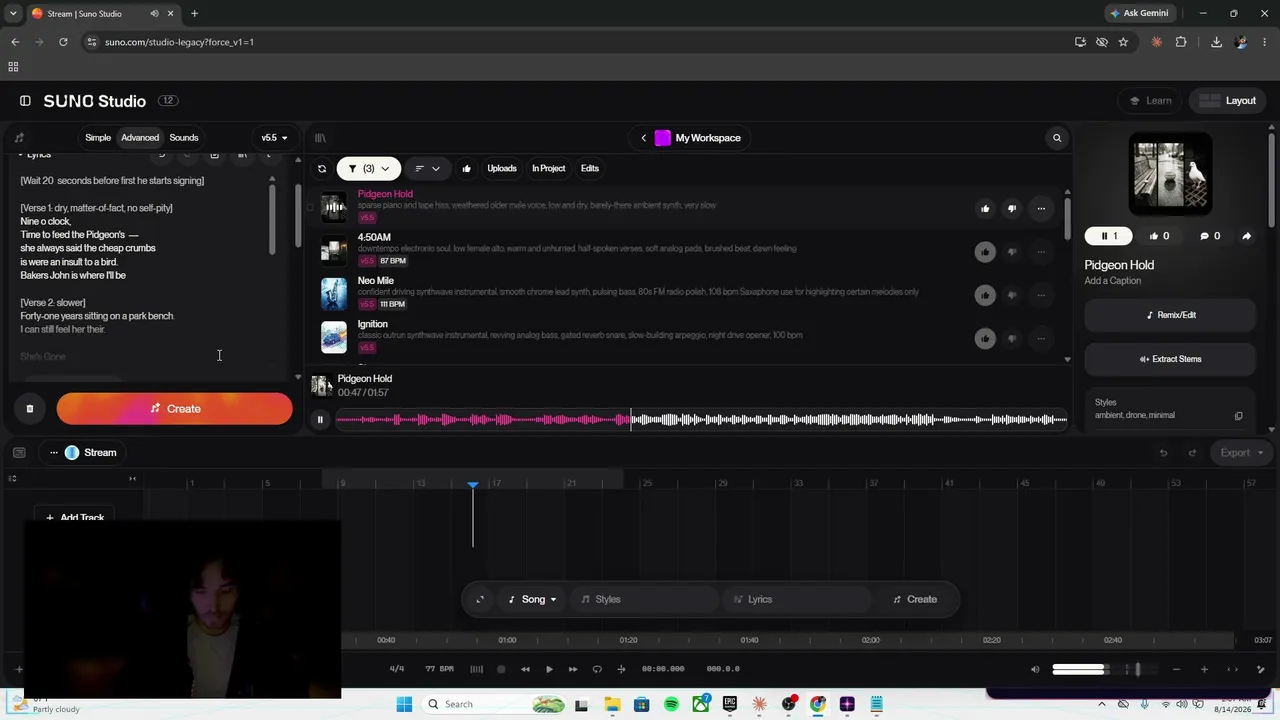
Task: Toggle the Edits filter
Action: point(590,169)
